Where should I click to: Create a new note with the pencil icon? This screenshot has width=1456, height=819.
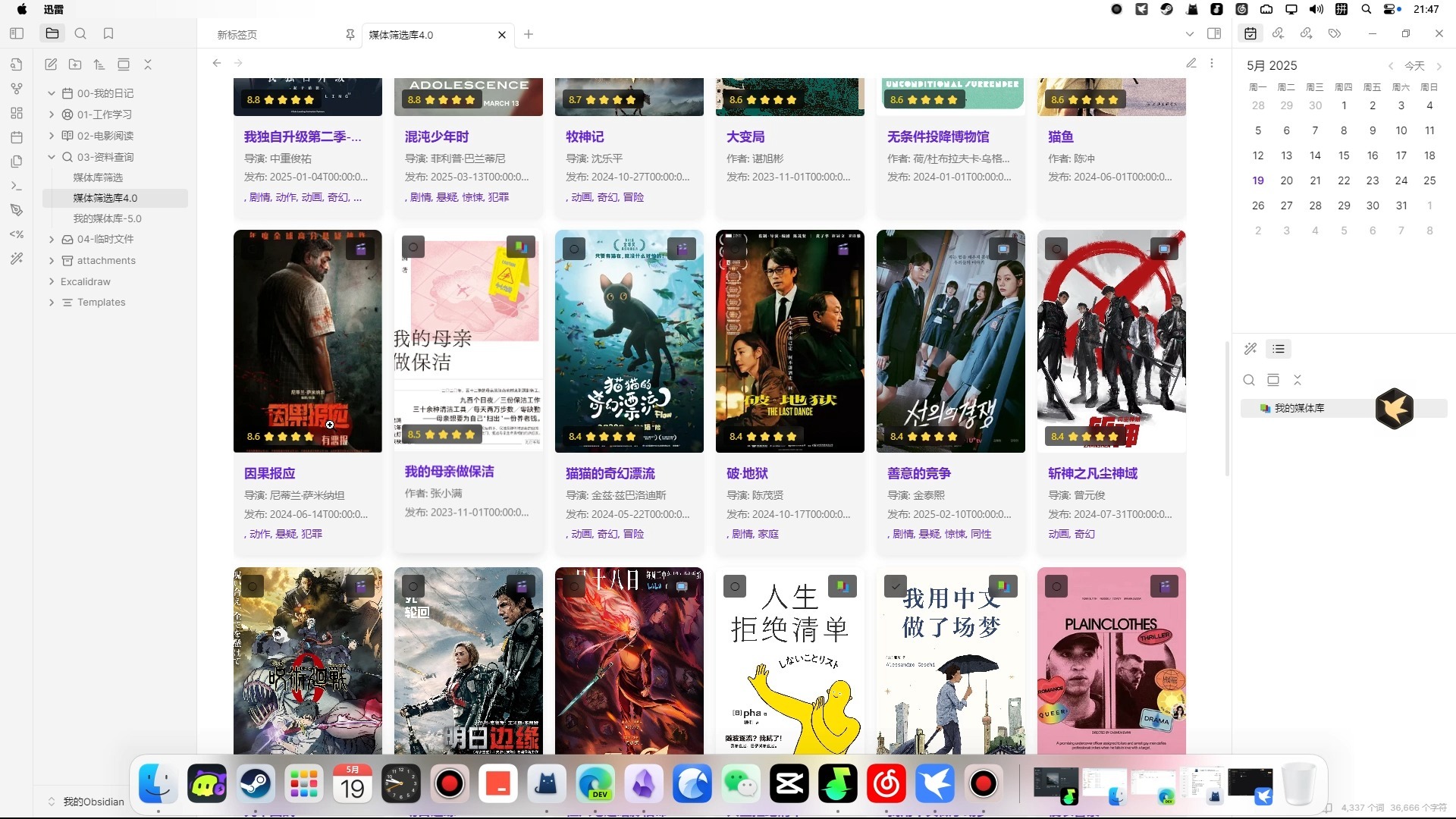51,64
